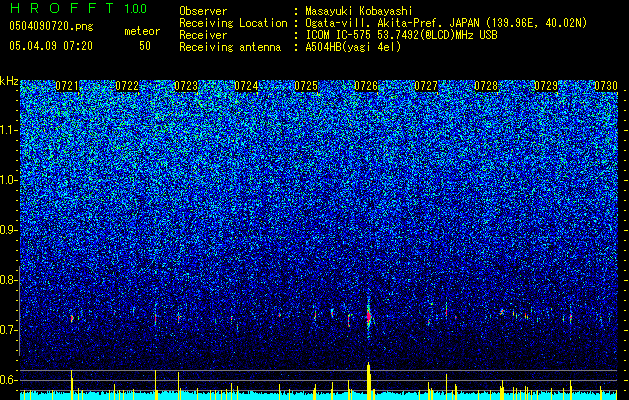This screenshot has height=400, width=629.
Task: Click the 0721 time marker
Action: click(x=67, y=86)
